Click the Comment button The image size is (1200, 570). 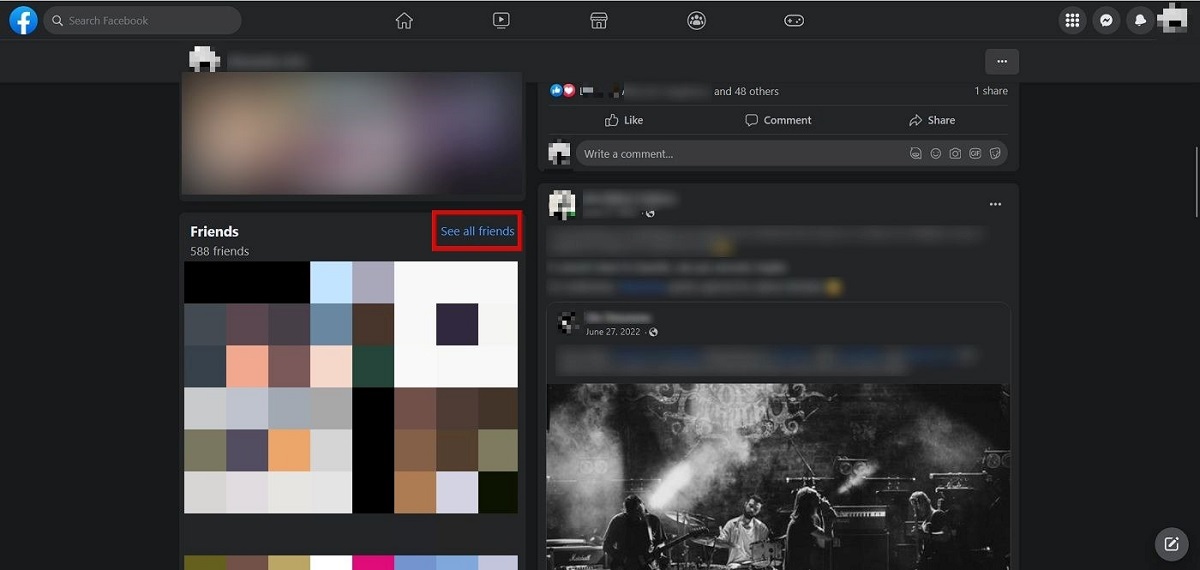pos(778,120)
